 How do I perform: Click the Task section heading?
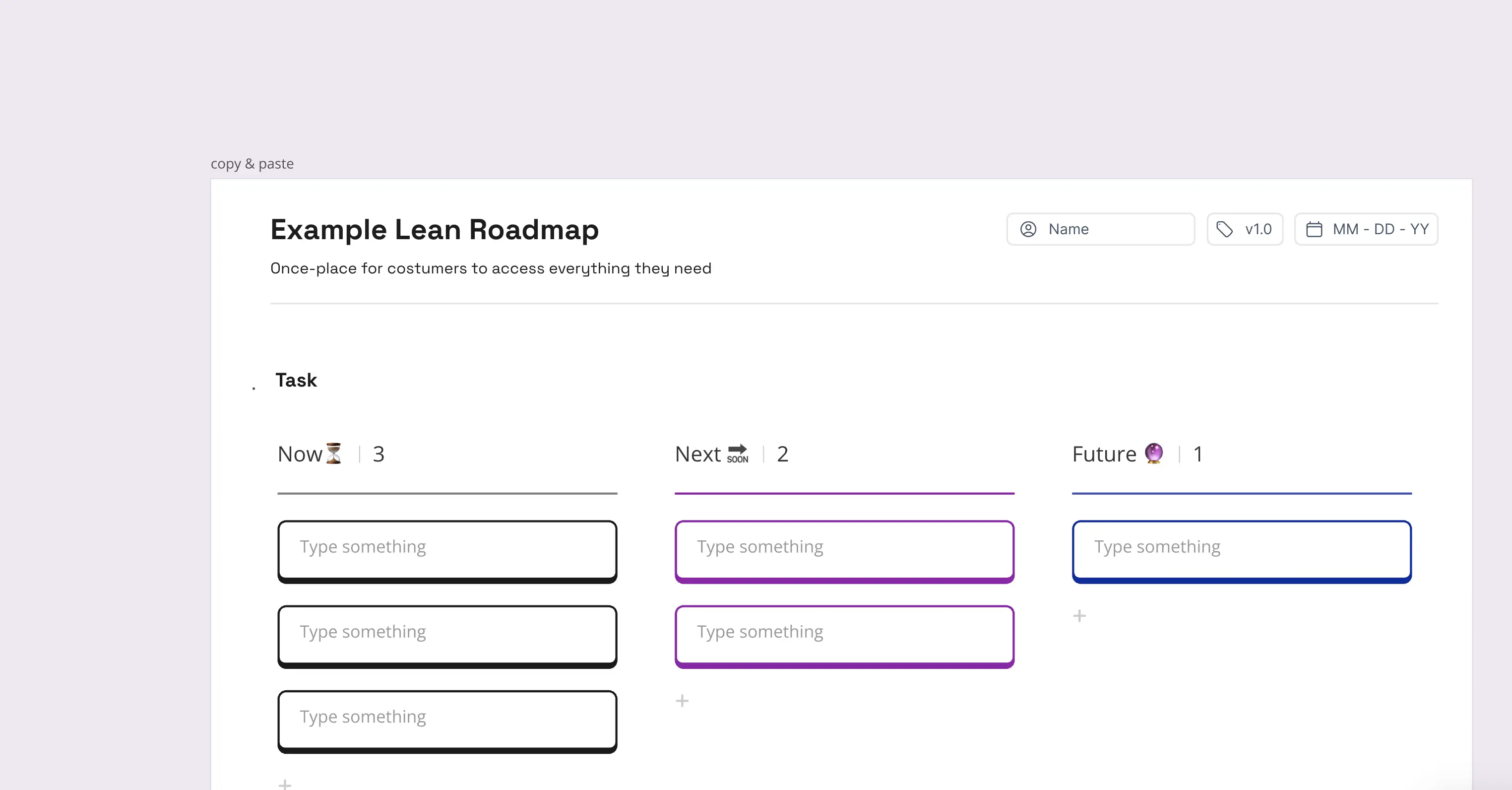click(296, 380)
